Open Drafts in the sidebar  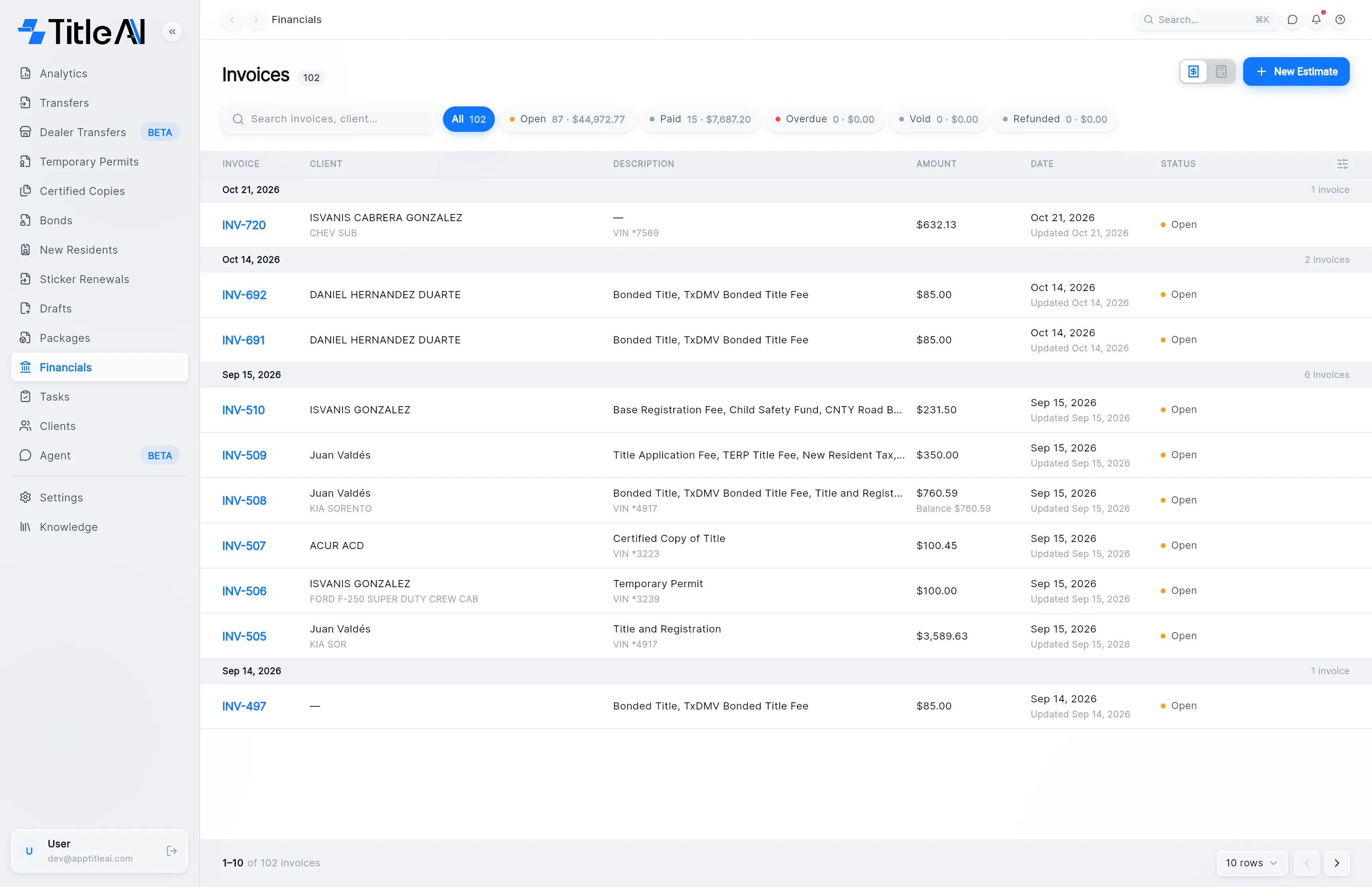point(100,309)
